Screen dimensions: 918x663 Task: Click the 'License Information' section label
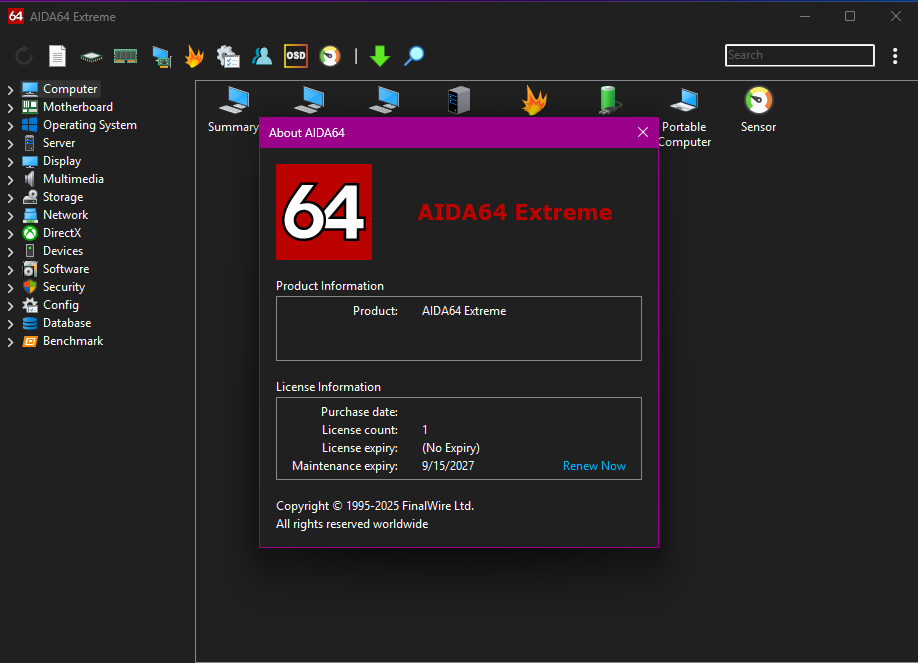(328, 387)
